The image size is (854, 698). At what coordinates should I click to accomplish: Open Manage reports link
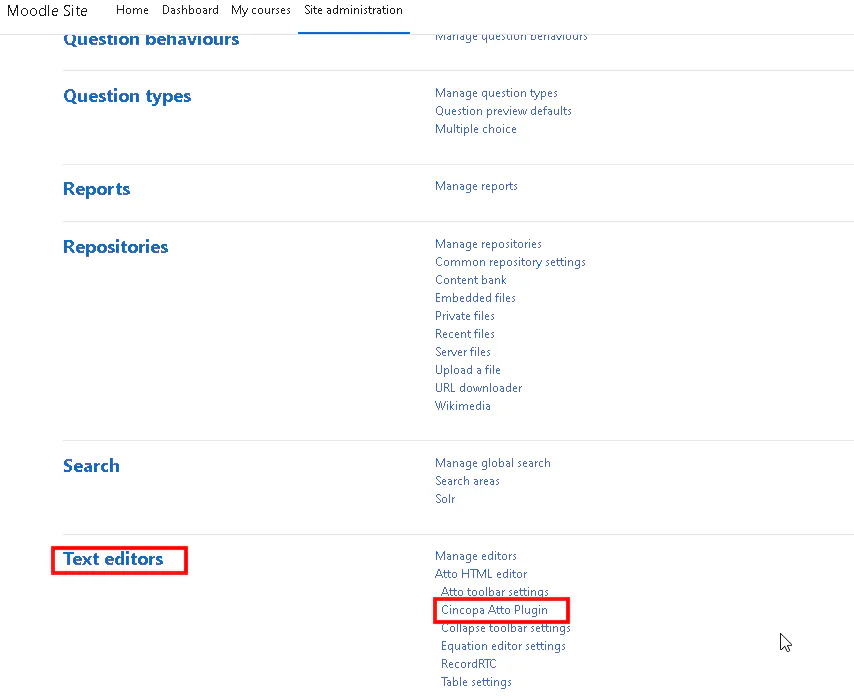click(x=477, y=186)
